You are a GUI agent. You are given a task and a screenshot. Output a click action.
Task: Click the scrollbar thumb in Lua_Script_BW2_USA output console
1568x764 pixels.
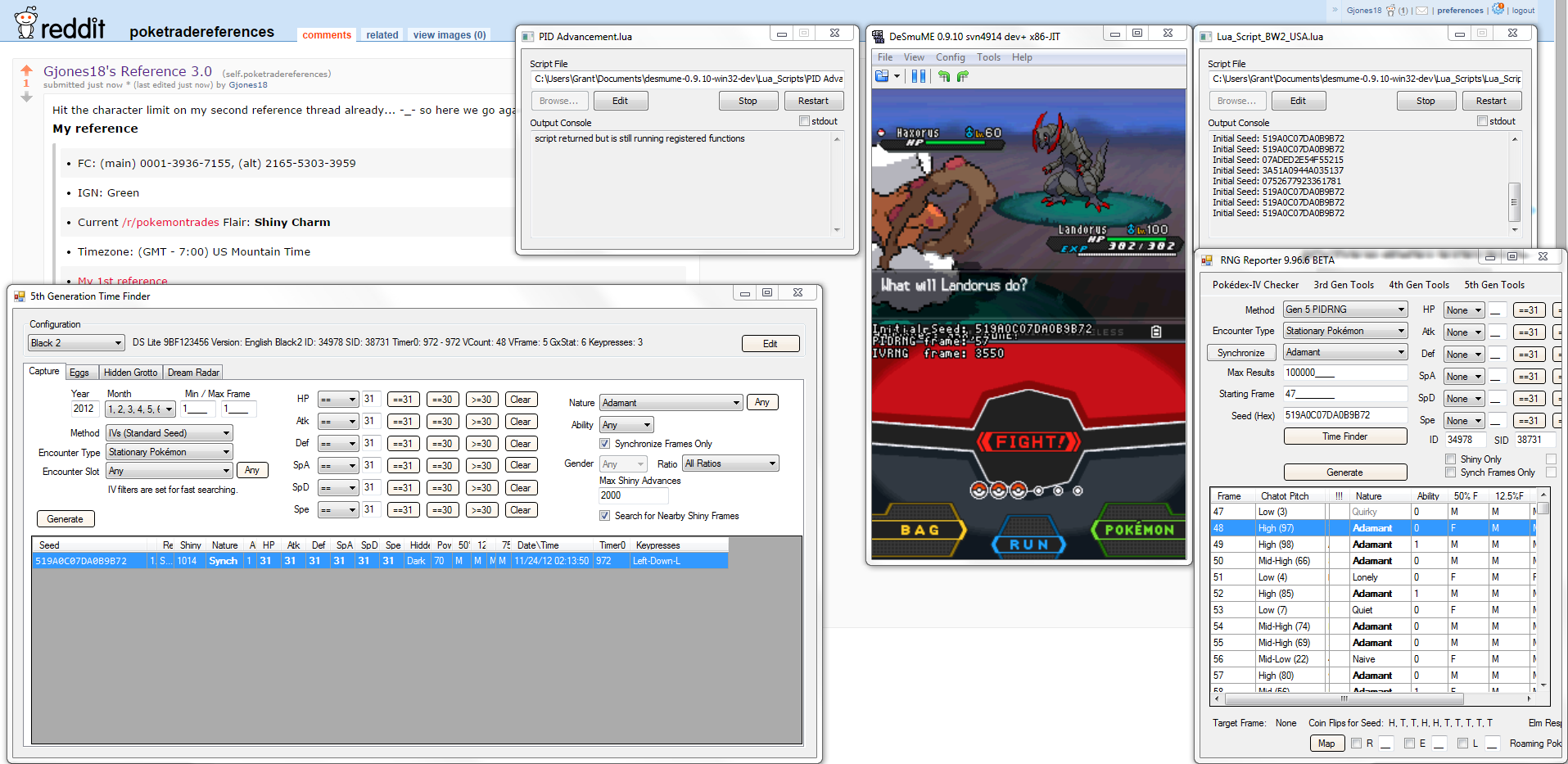[1514, 201]
